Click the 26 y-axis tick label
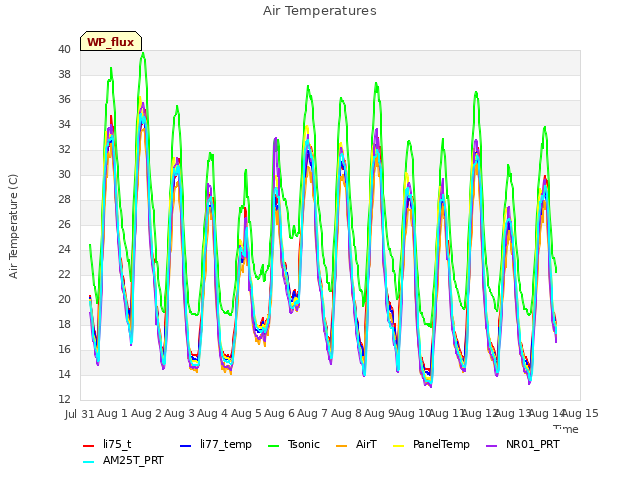 tap(64, 224)
